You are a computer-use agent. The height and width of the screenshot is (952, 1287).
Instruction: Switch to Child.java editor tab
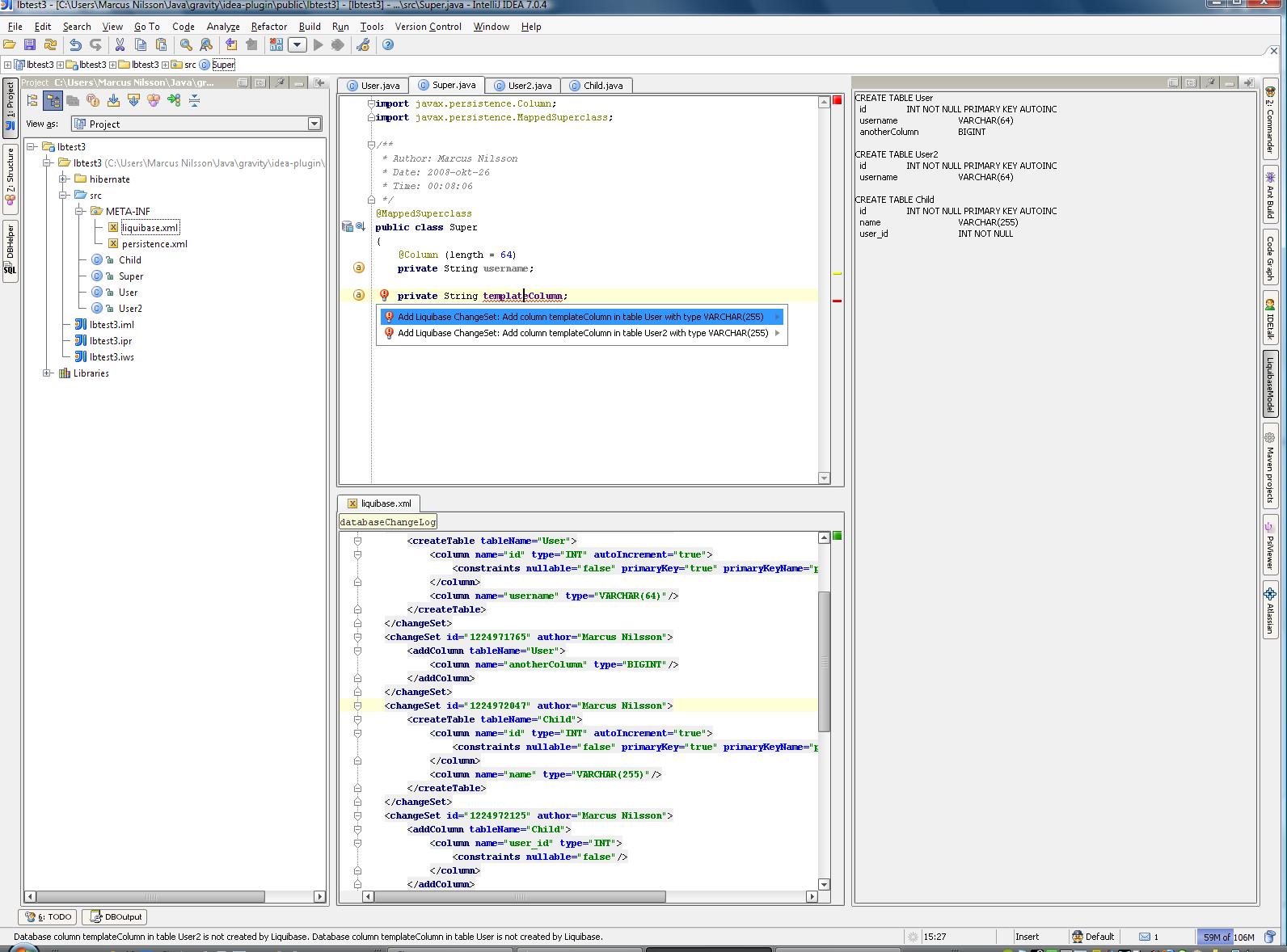(597, 86)
